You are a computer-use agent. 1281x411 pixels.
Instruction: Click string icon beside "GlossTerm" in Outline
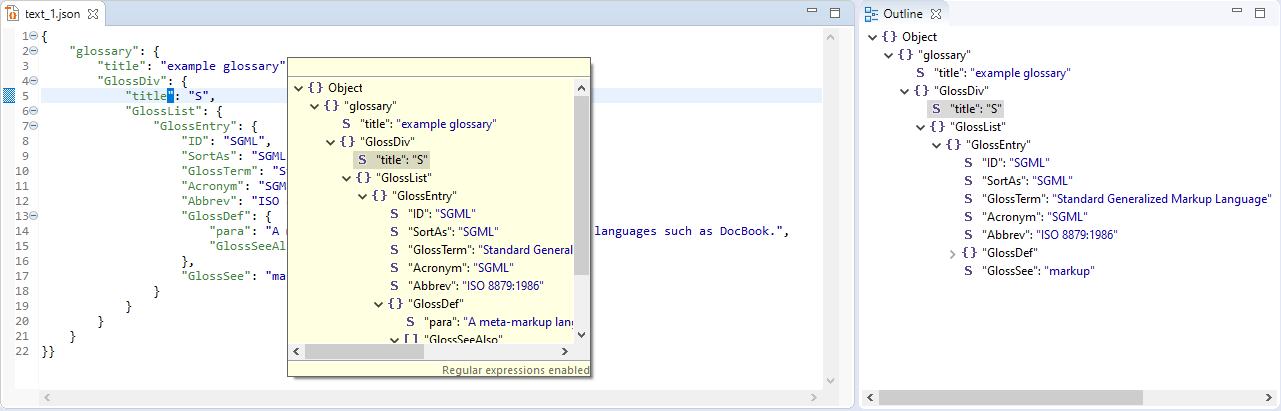point(968,199)
